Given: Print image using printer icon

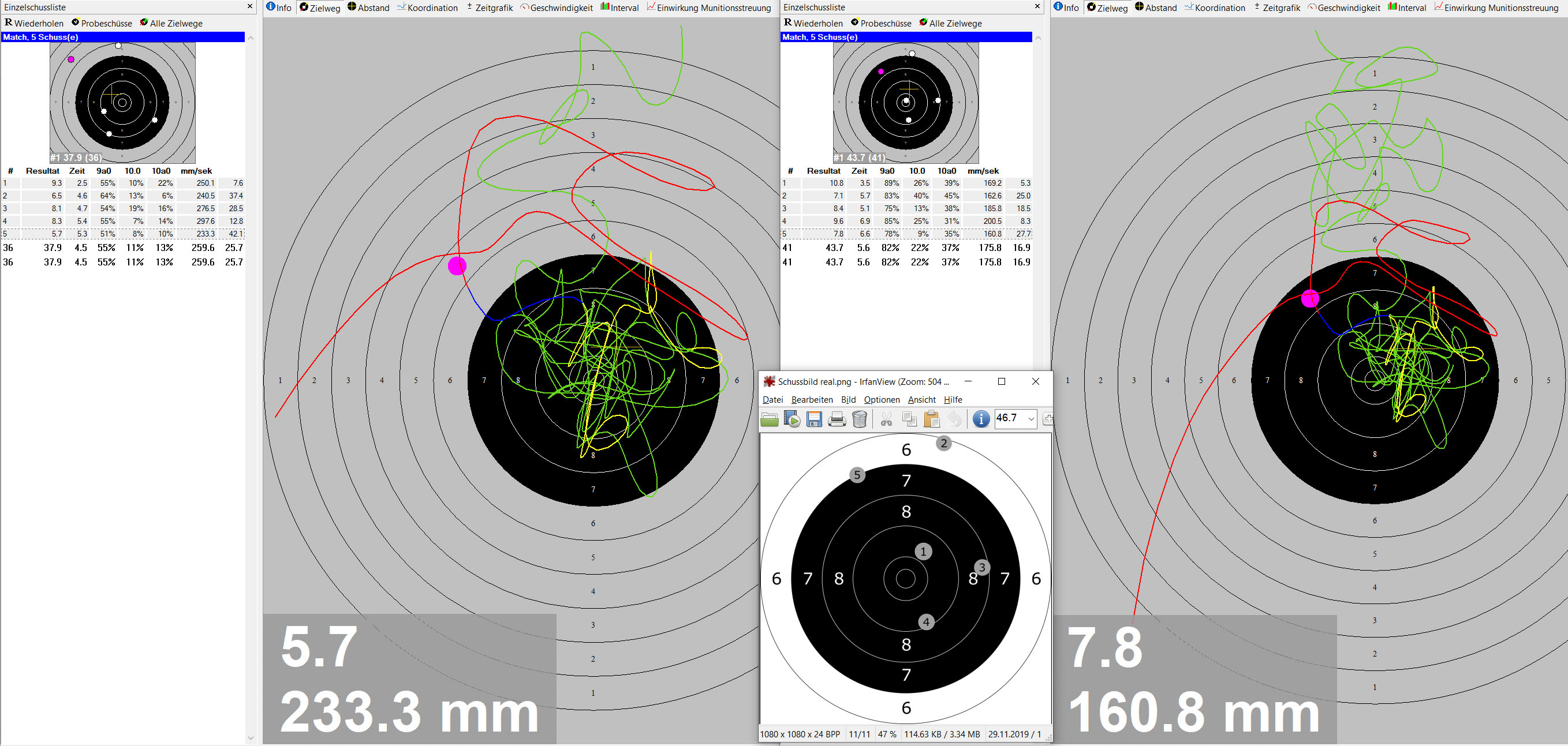Looking at the screenshot, I should (837, 419).
